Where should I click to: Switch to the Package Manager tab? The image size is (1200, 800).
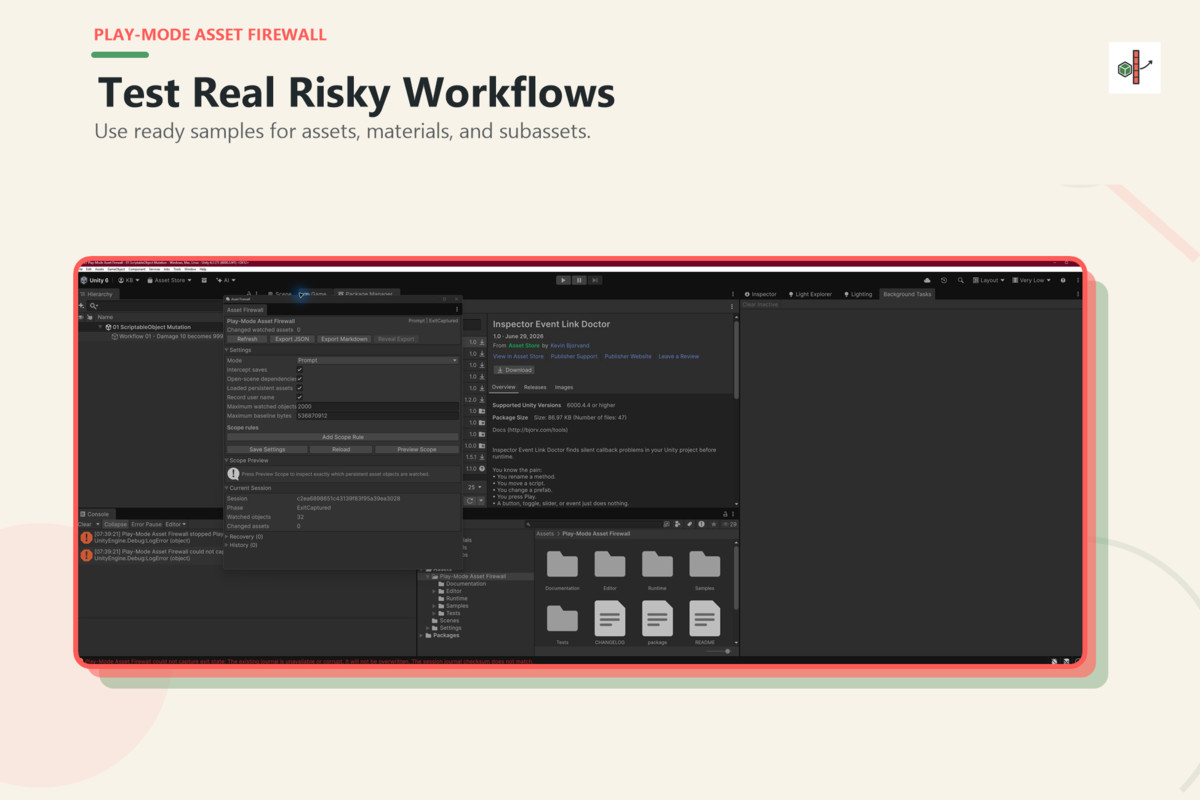pyautogui.click(x=366, y=294)
